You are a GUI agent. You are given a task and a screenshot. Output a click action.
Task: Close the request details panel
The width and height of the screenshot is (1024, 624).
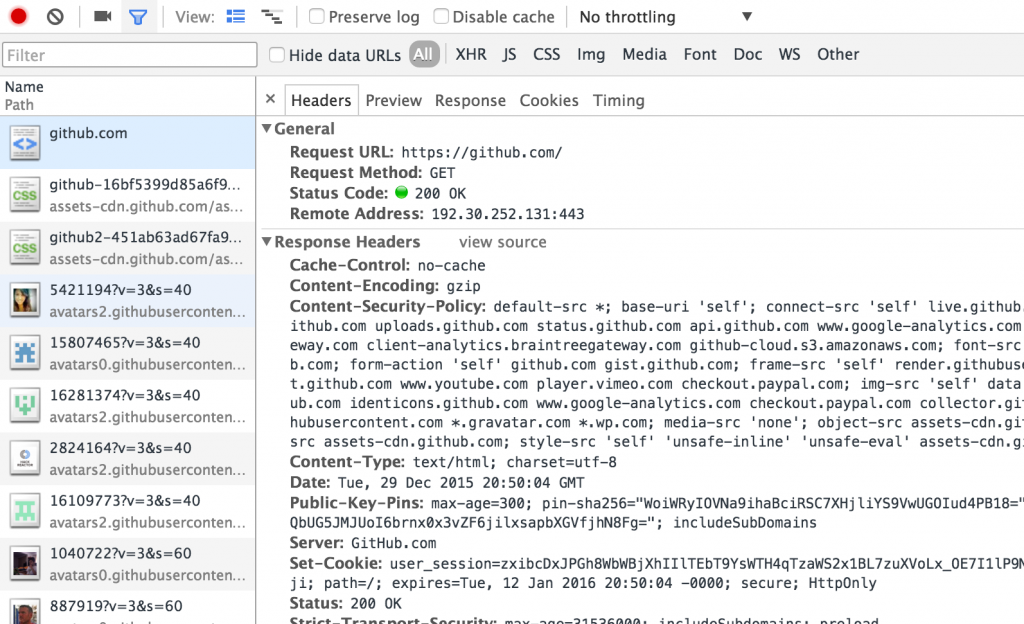point(270,100)
